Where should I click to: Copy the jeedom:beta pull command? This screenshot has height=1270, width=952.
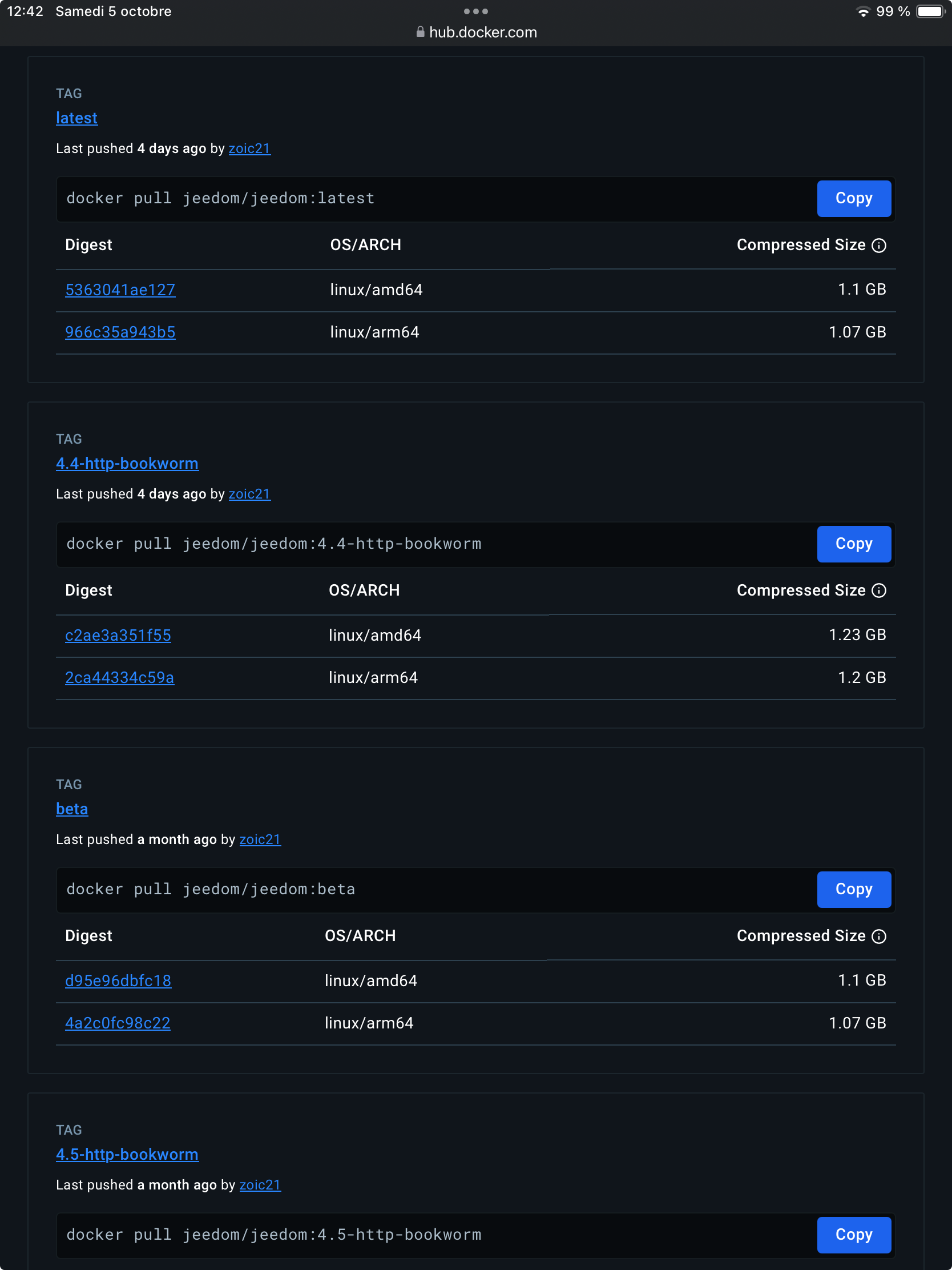pos(853,890)
